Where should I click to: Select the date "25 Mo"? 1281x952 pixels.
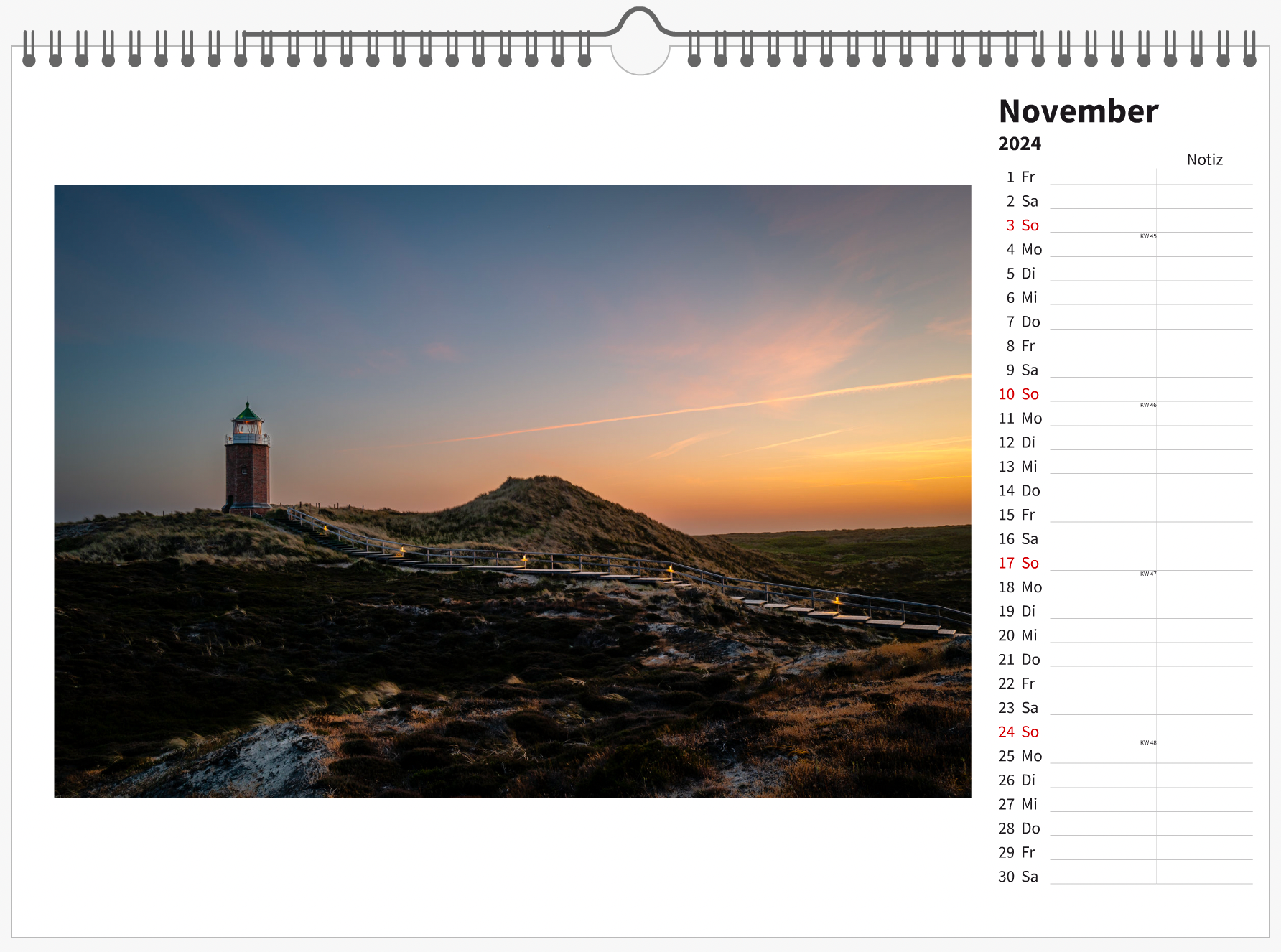tap(1020, 756)
